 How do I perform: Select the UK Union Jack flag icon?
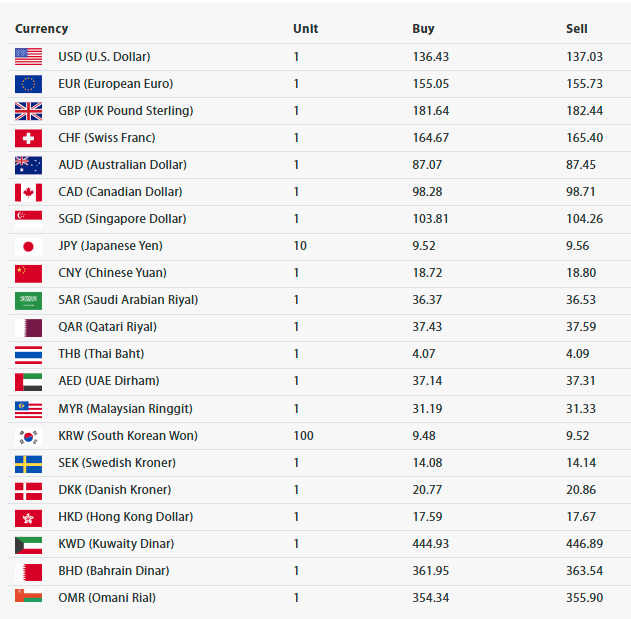click(28, 111)
